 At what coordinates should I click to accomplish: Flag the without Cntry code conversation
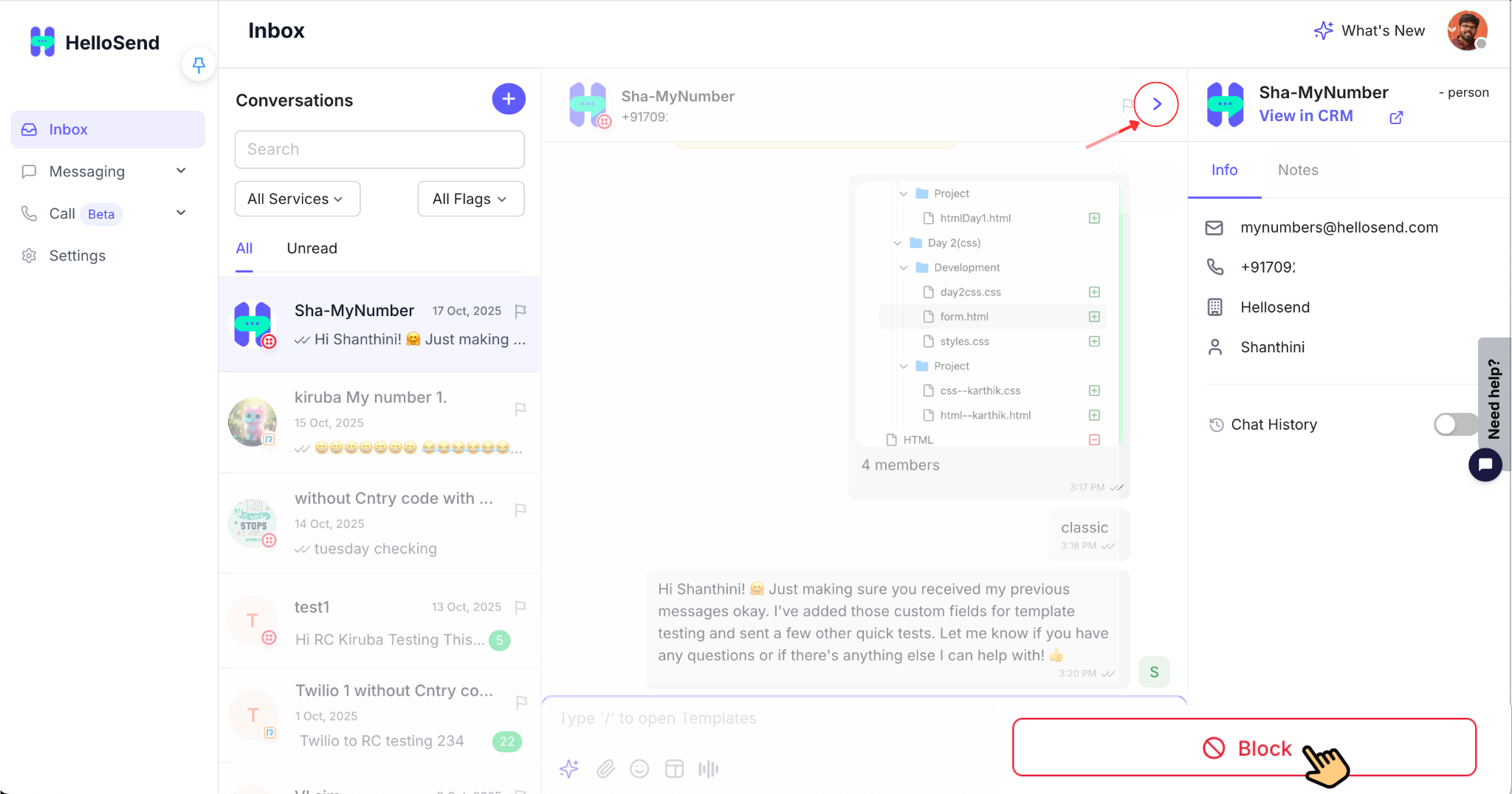[520, 510]
